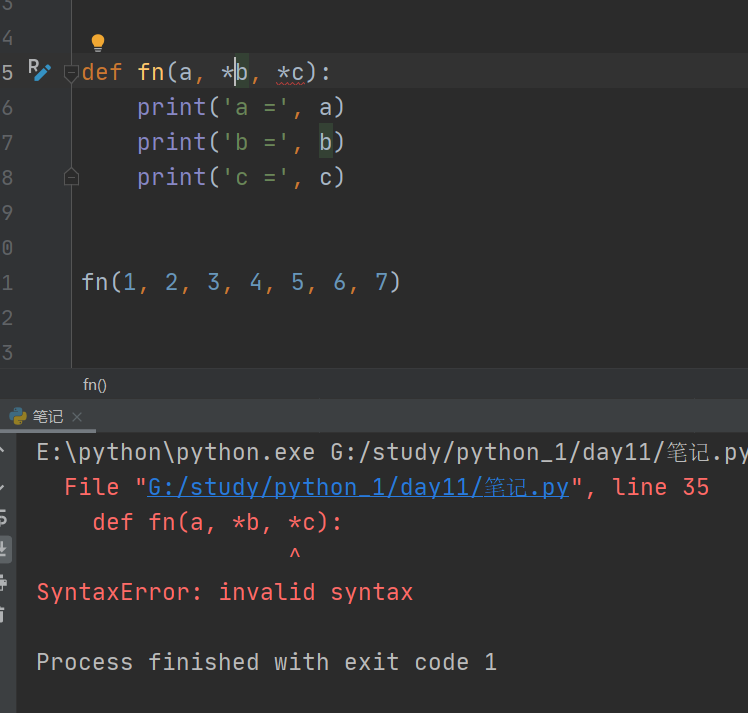Select the 笔记 run tab
Image resolution: width=748 pixels, height=713 pixels.
48,417
